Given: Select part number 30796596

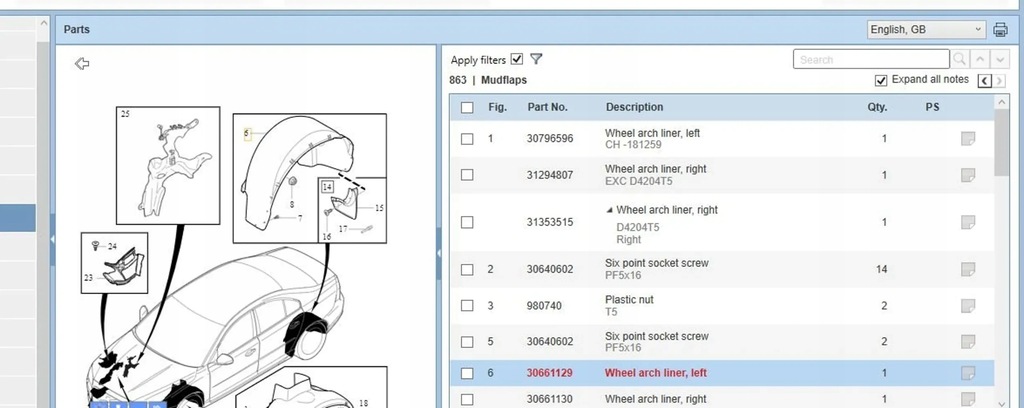Looking at the screenshot, I should (550, 138).
